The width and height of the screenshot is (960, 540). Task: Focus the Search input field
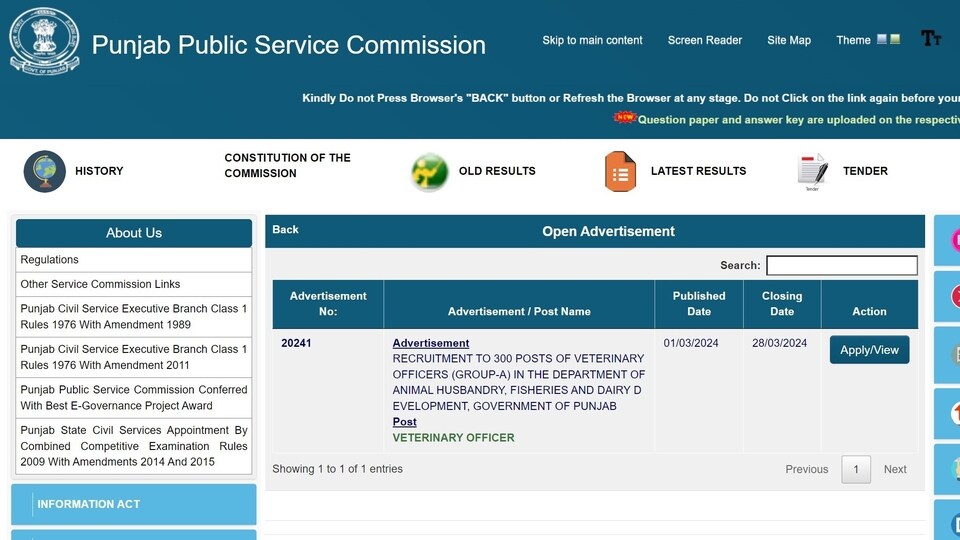click(842, 265)
